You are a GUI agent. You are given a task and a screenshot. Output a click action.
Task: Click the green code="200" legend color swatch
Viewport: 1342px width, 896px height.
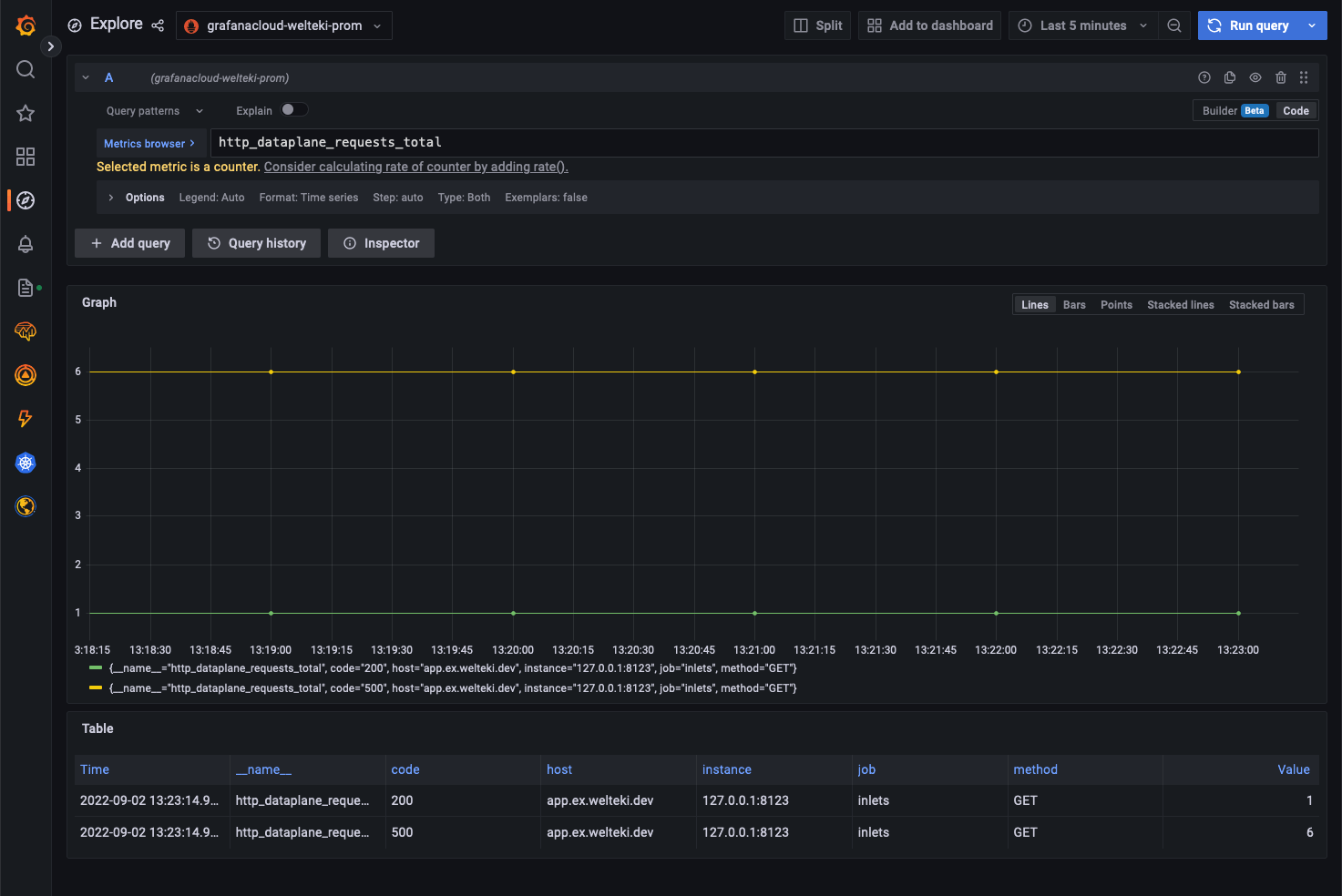96,667
